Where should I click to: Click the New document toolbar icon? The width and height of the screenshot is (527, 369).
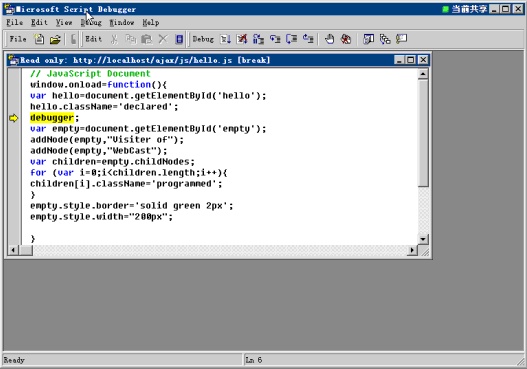[x=39, y=39]
